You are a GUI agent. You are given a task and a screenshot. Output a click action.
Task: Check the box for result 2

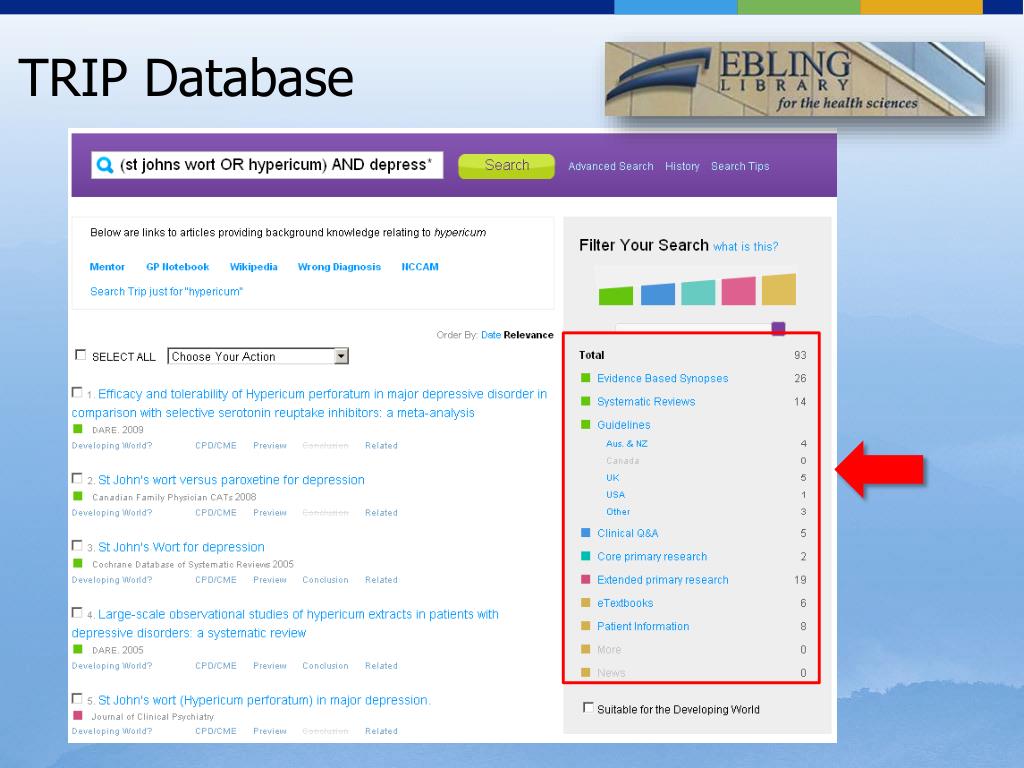coord(77,478)
